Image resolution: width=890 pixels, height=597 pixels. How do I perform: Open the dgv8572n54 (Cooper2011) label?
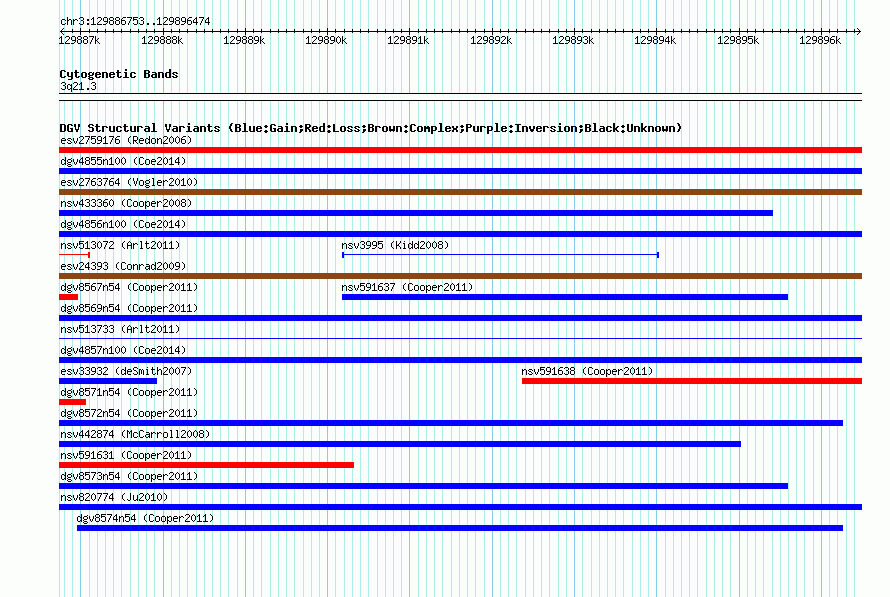coord(129,413)
